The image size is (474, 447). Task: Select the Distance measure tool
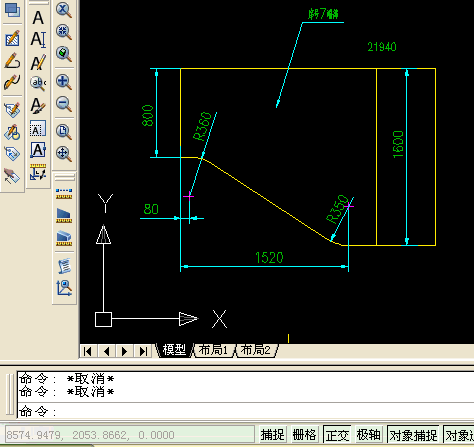64,193
